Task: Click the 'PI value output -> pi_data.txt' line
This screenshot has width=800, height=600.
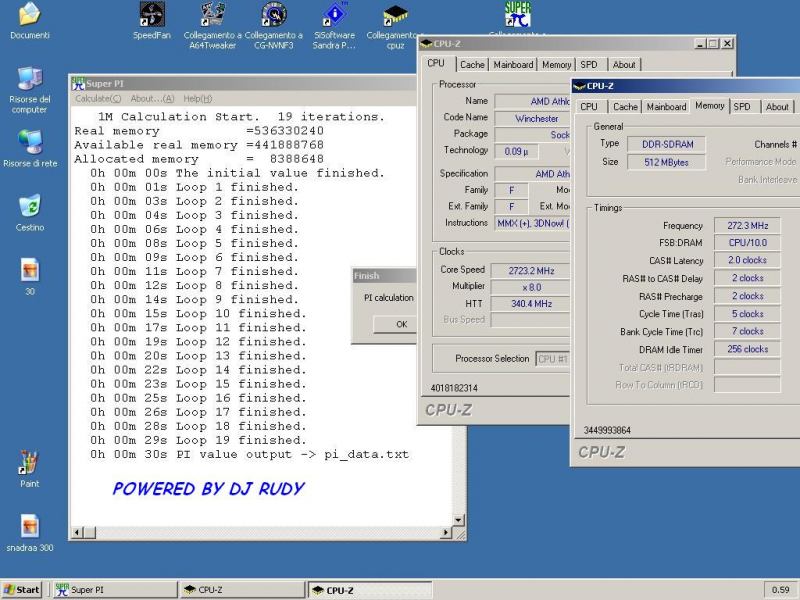Action: (x=249, y=455)
